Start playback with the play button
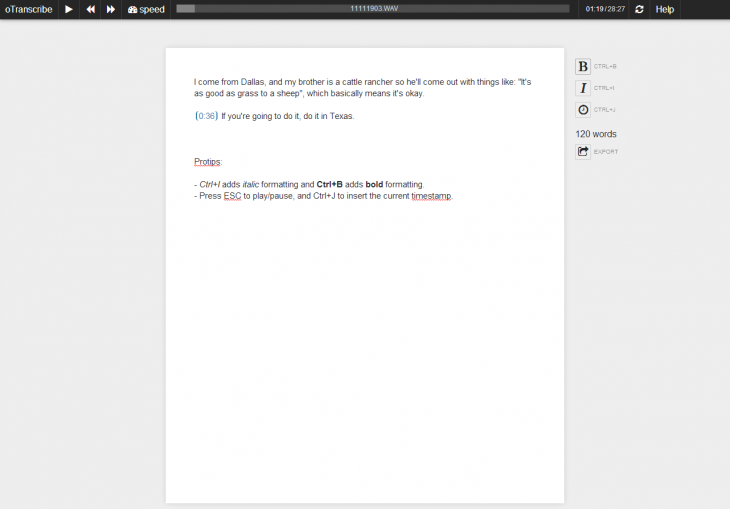The image size is (730, 509). 69,9
